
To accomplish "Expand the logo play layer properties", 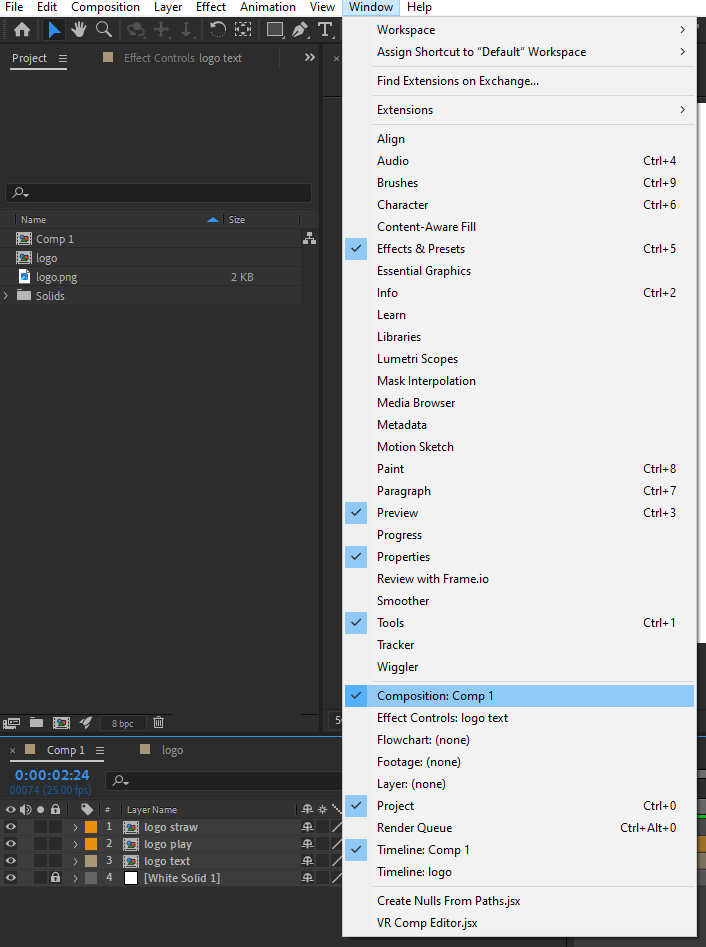I will click(75, 844).
